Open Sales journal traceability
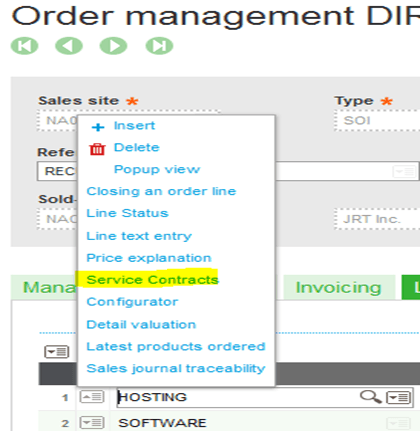The image size is (420, 431). tap(176, 368)
